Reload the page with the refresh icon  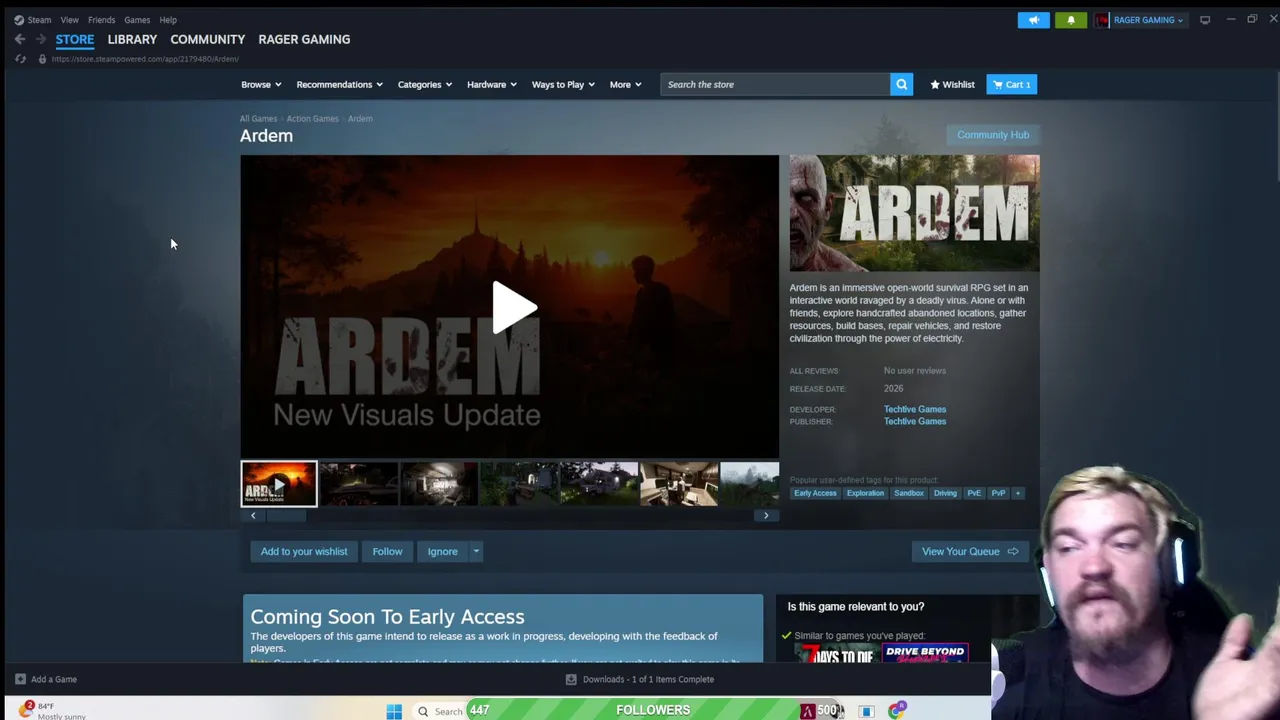(x=20, y=59)
